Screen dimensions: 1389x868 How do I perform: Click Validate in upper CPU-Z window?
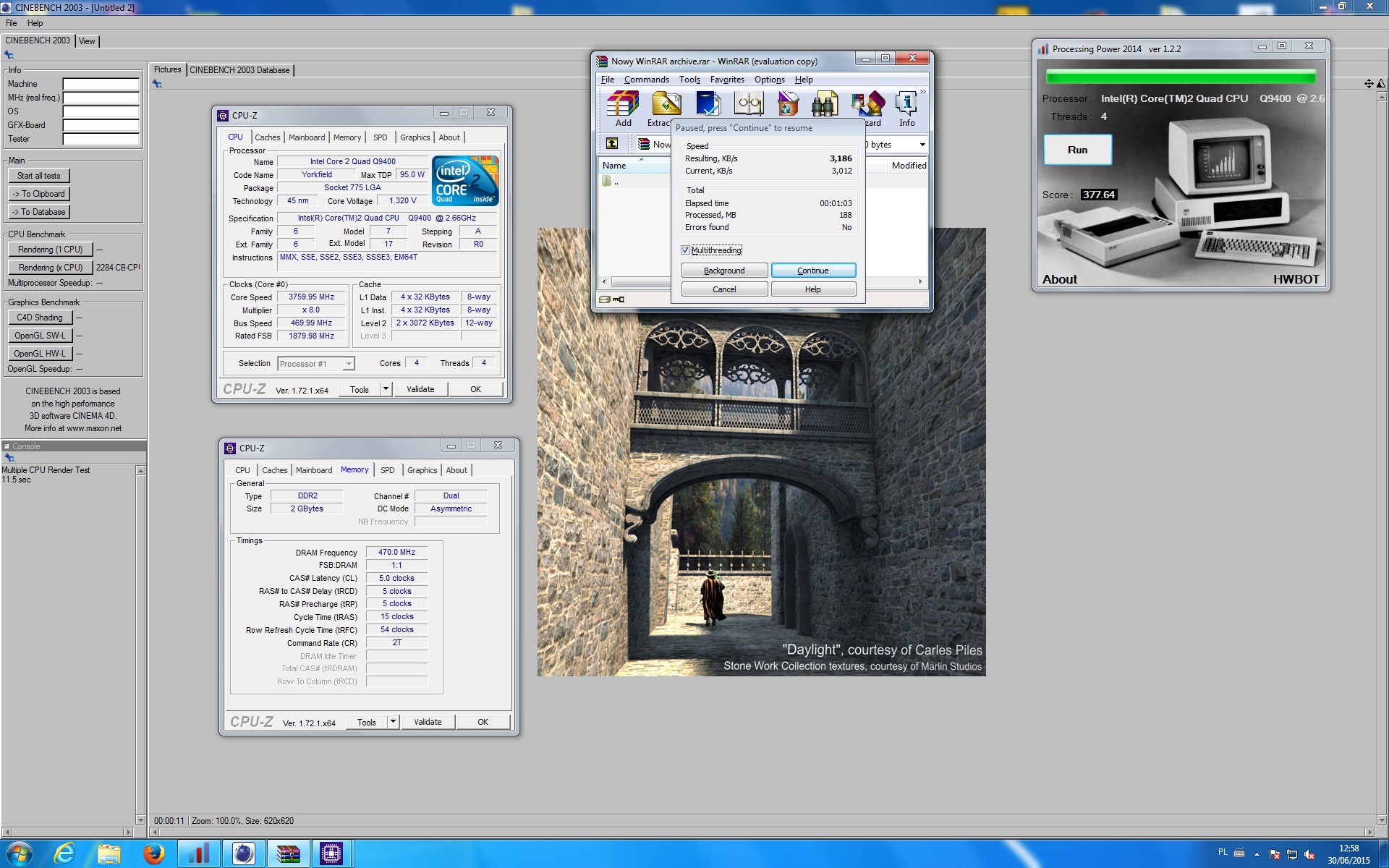(x=420, y=389)
